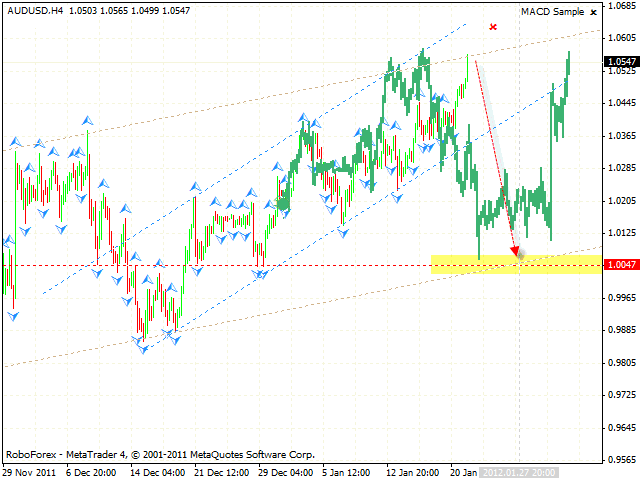Click the MACD Sample expert advisor icon

pyautogui.click(x=594, y=12)
